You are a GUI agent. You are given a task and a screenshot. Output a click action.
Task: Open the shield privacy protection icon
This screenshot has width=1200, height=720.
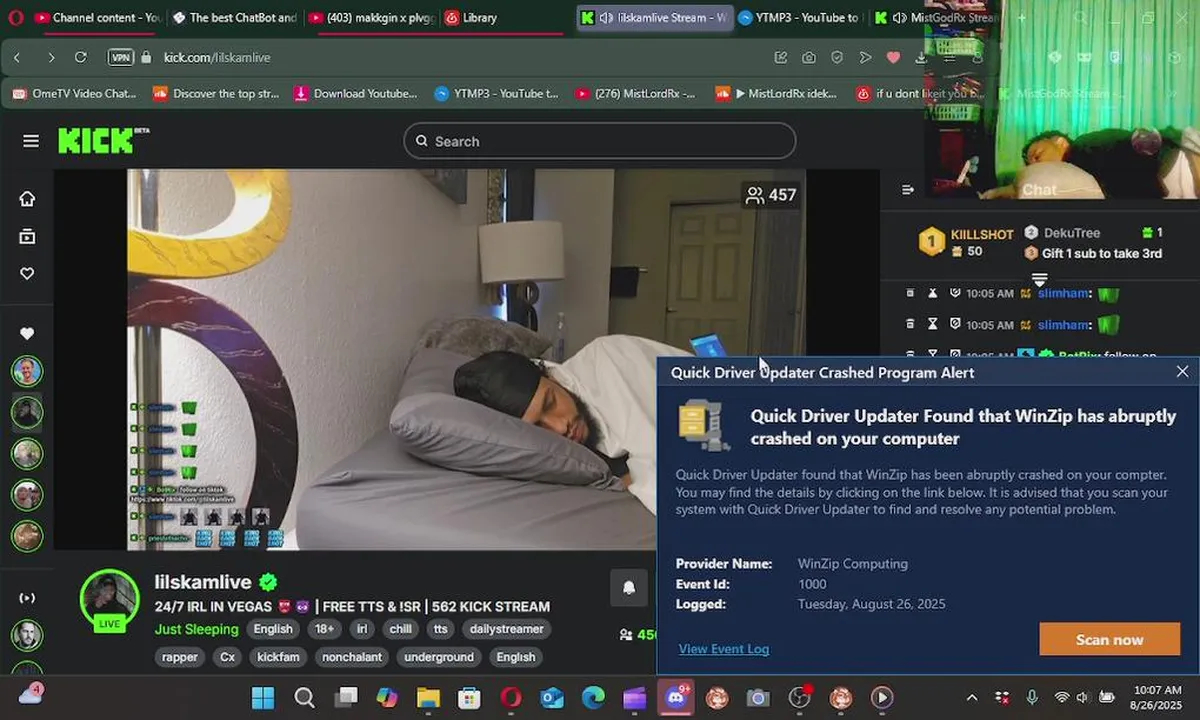tap(837, 57)
